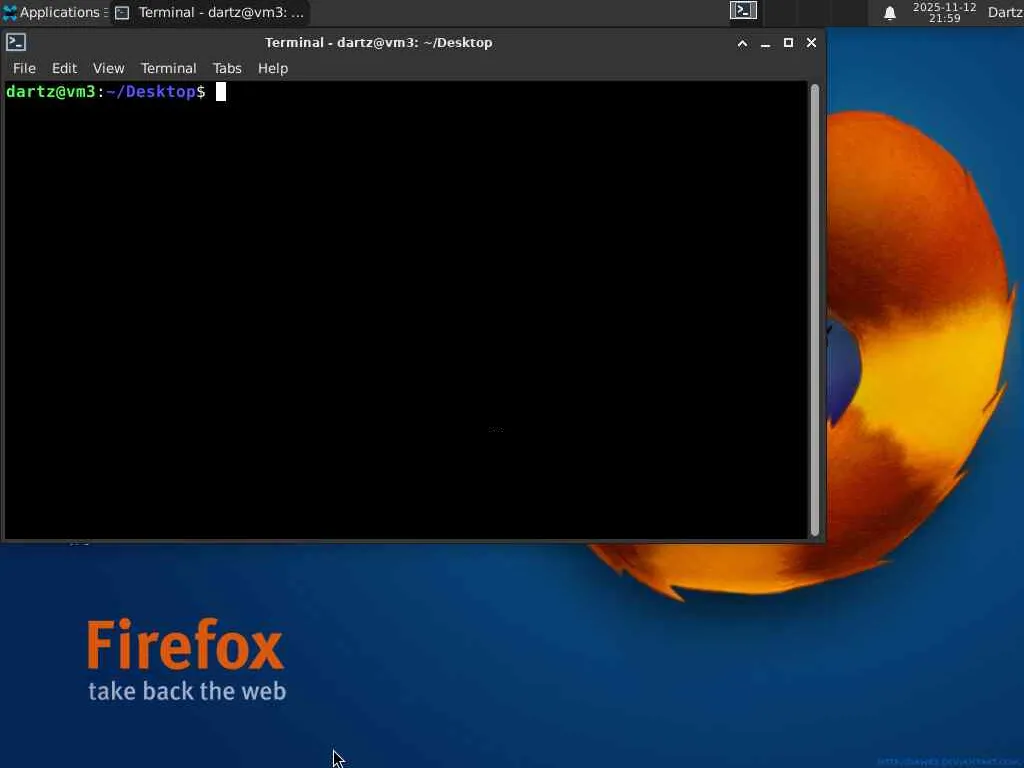
Task: Click the terminal icon in window title bar
Action: coord(16,42)
